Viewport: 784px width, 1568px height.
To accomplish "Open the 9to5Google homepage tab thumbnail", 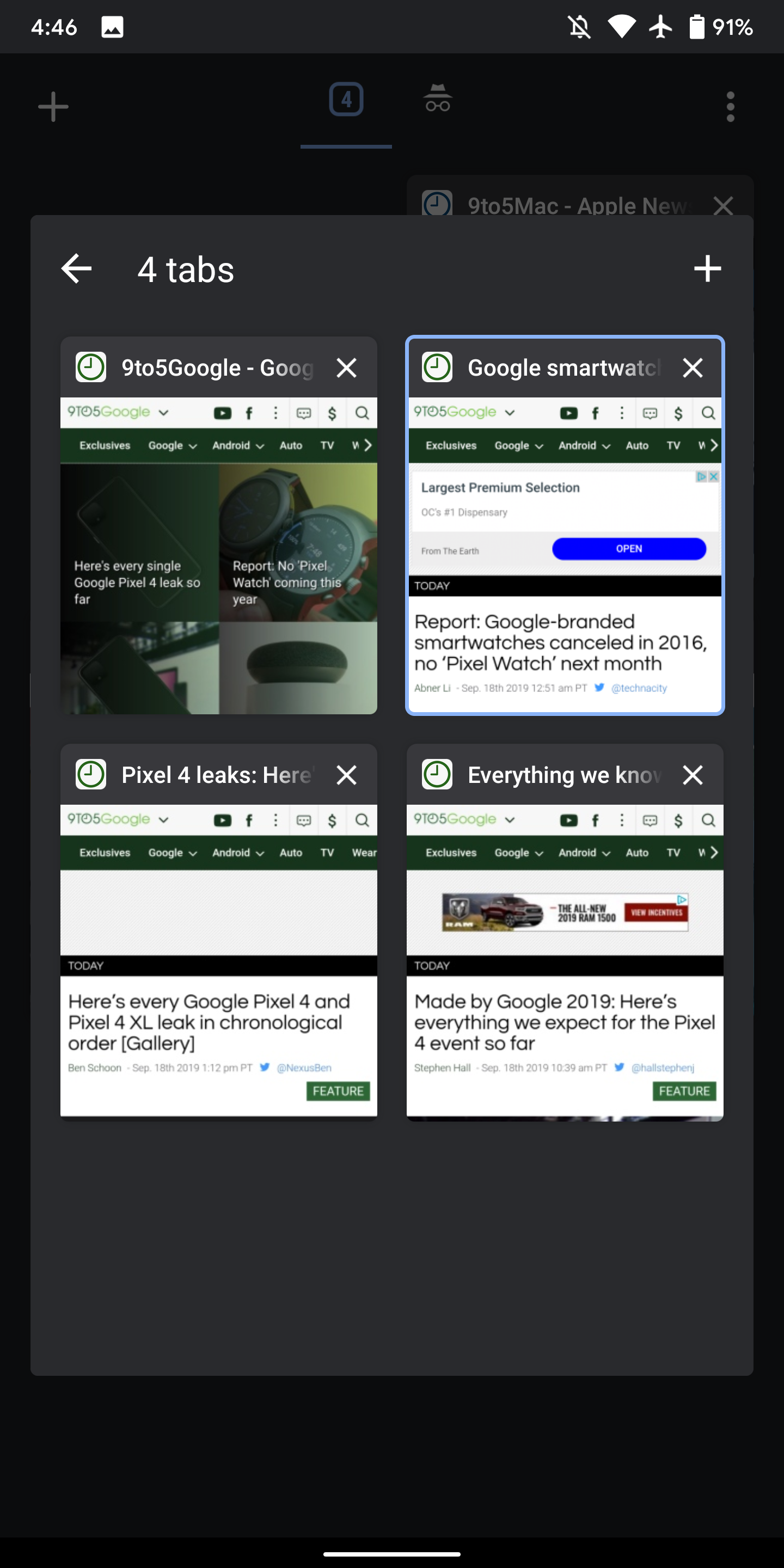I will 218,556.
